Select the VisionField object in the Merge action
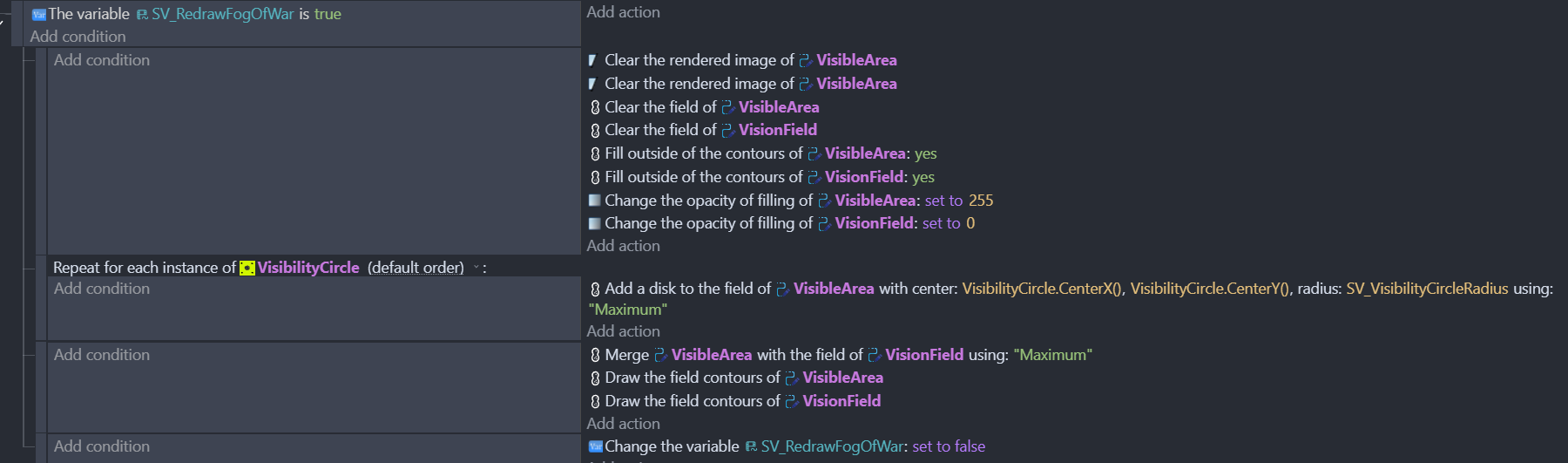1568x463 pixels. coord(924,355)
